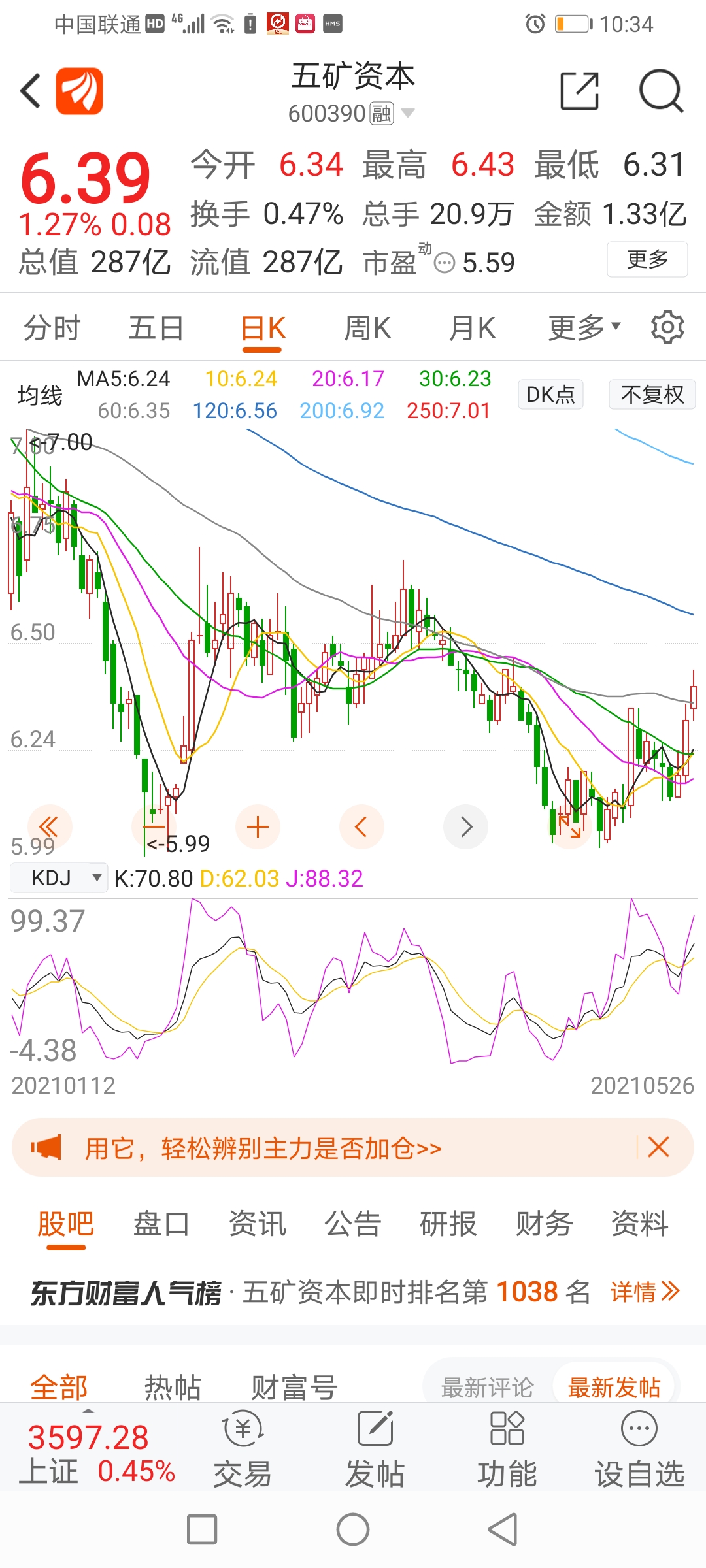This screenshot has width=706, height=1568.
Task: Zoom in chart with plus icon
Action: 258,826
